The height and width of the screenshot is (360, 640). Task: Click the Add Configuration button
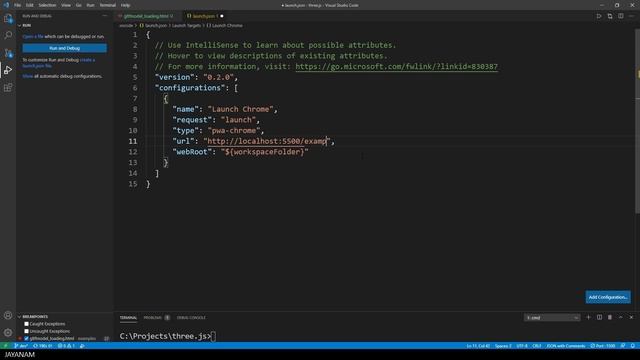tap(608, 297)
